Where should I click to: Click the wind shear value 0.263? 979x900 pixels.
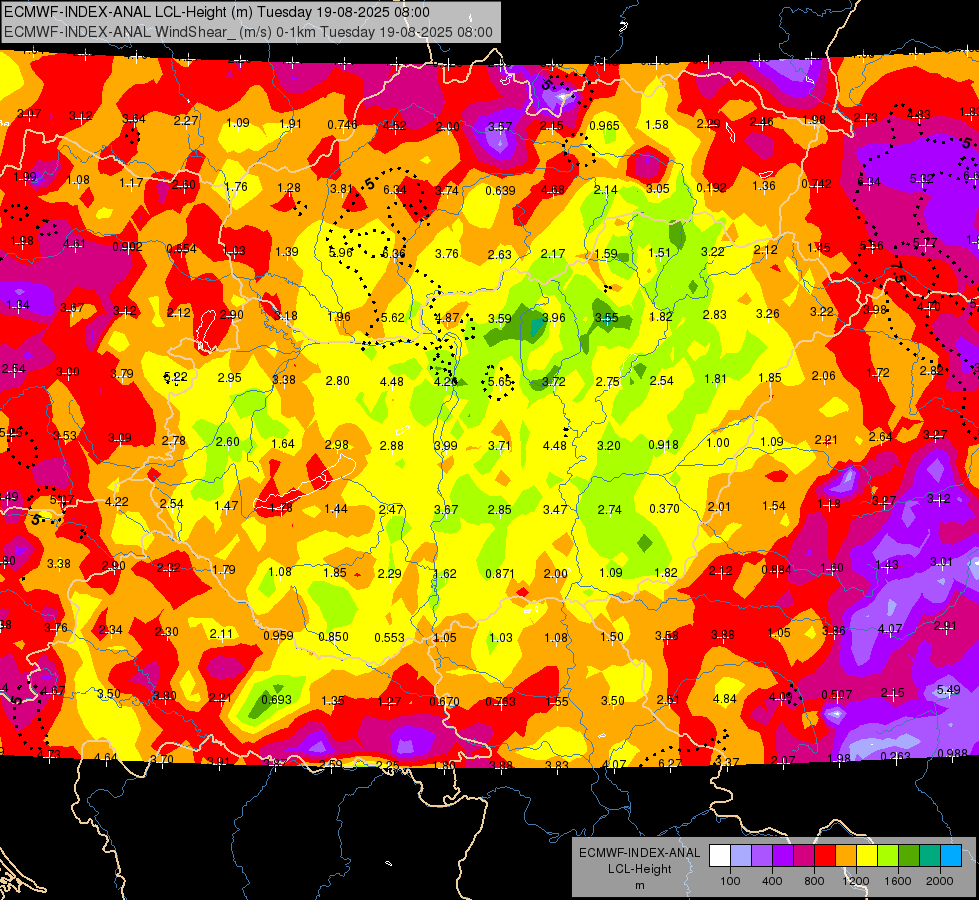[x=895, y=756]
